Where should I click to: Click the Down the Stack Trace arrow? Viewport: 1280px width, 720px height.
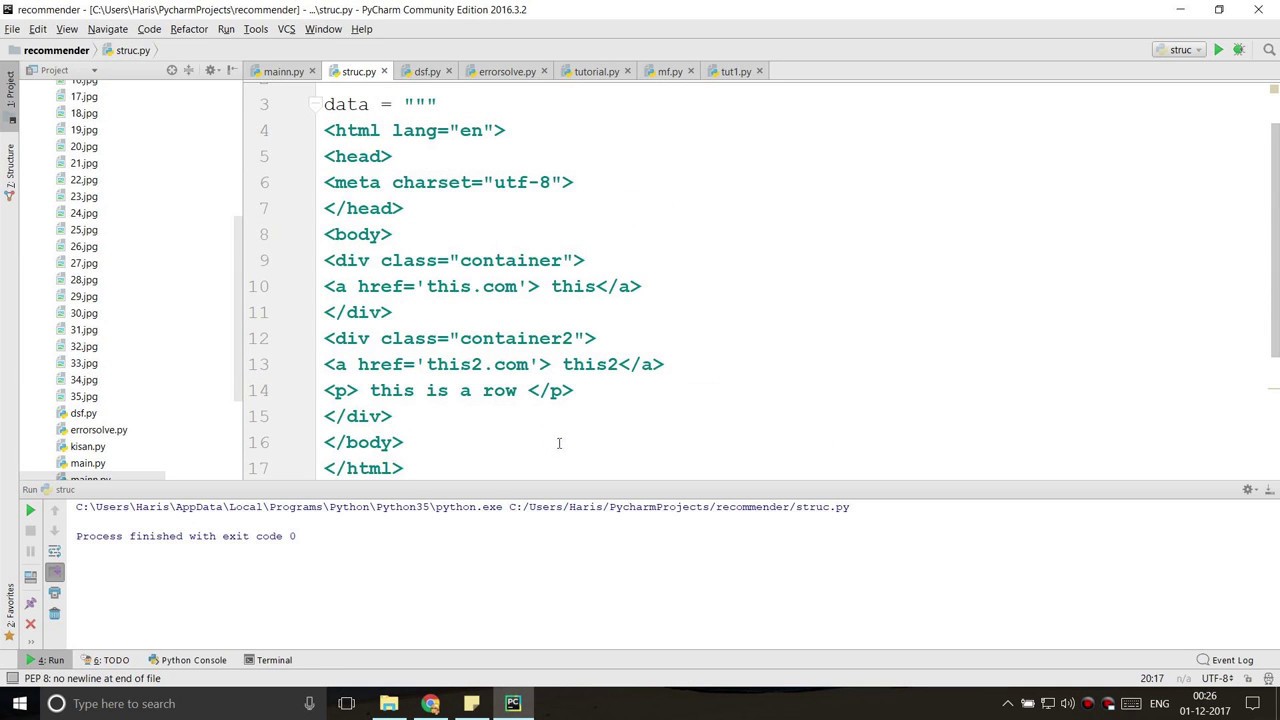[x=55, y=531]
